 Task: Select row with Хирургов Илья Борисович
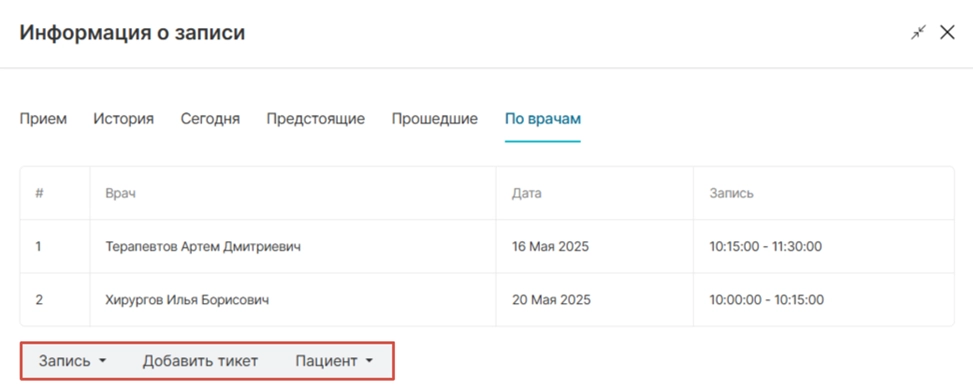(486, 300)
